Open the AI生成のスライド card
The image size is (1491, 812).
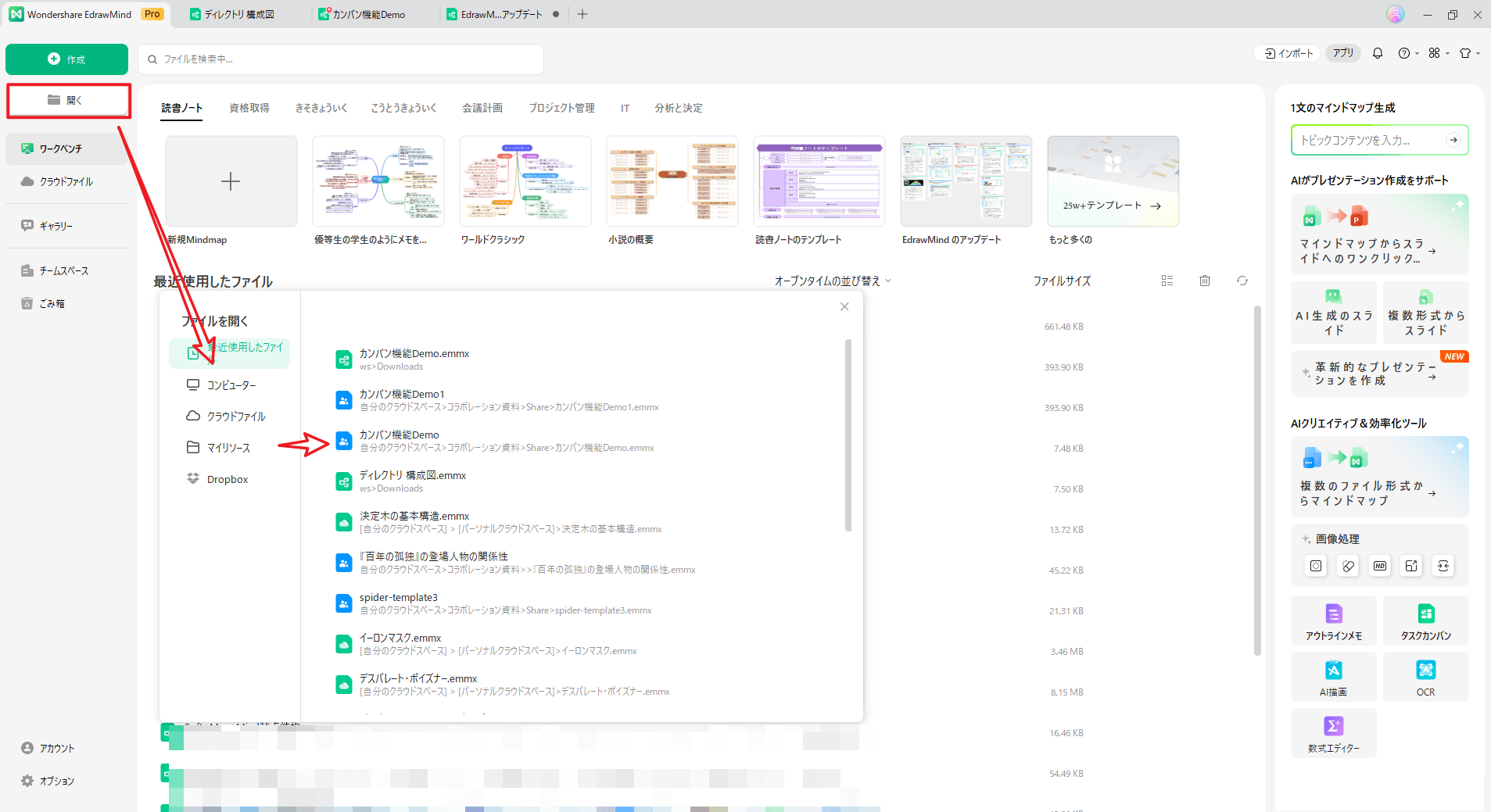(1334, 313)
